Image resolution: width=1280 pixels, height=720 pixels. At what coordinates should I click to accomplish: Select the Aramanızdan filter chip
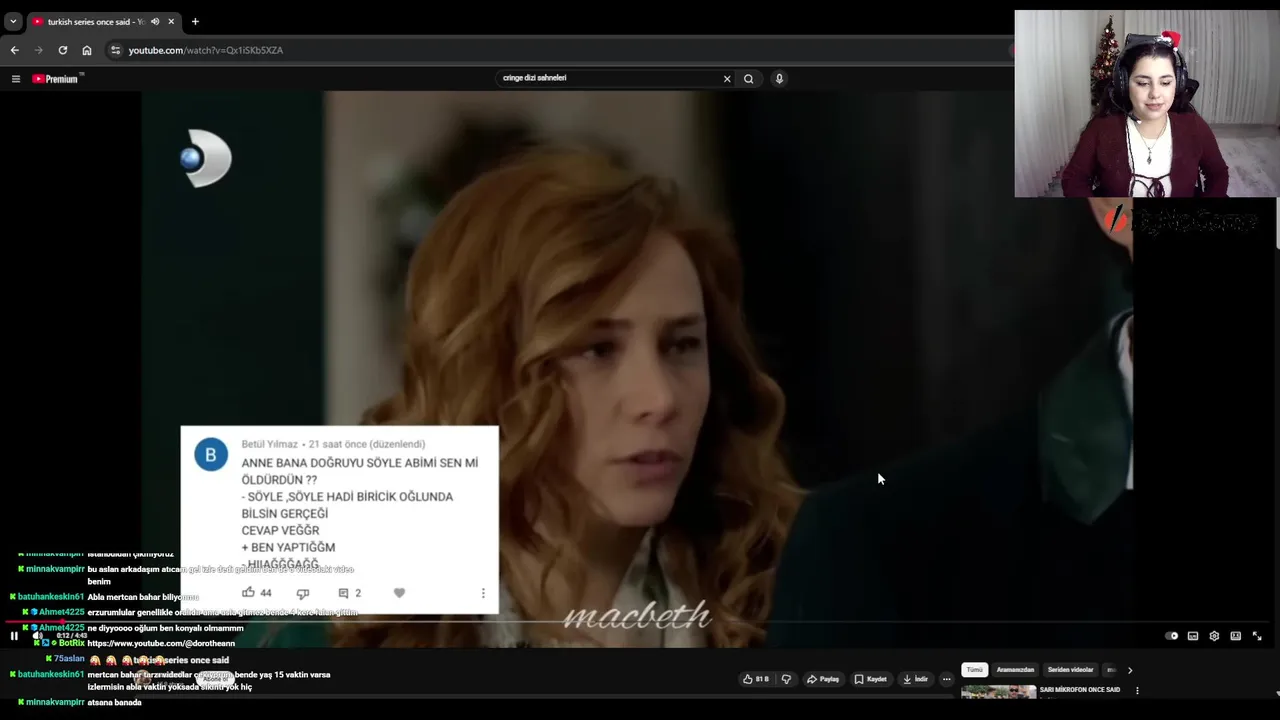tap(1015, 670)
